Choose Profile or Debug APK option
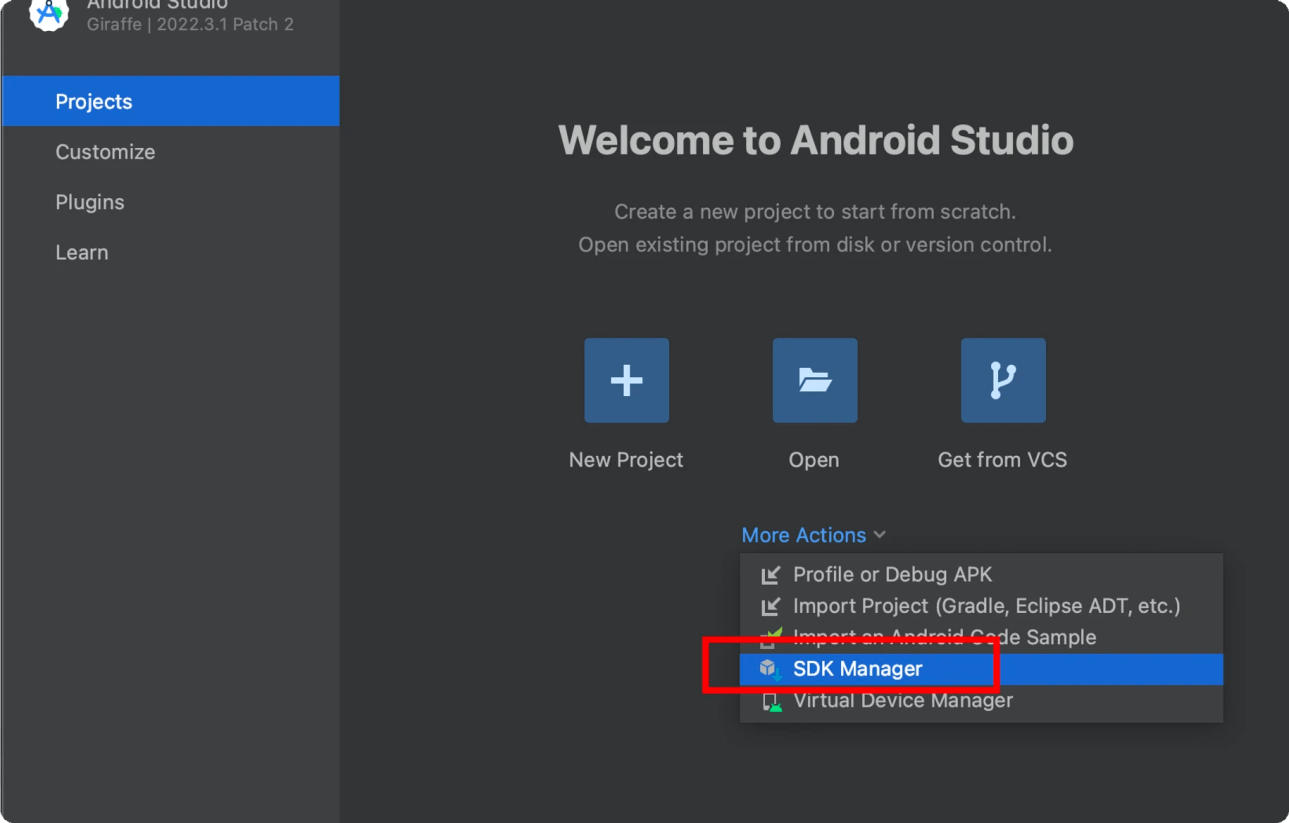Image resolution: width=1289 pixels, height=823 pixels. click(x=892, y=574)
